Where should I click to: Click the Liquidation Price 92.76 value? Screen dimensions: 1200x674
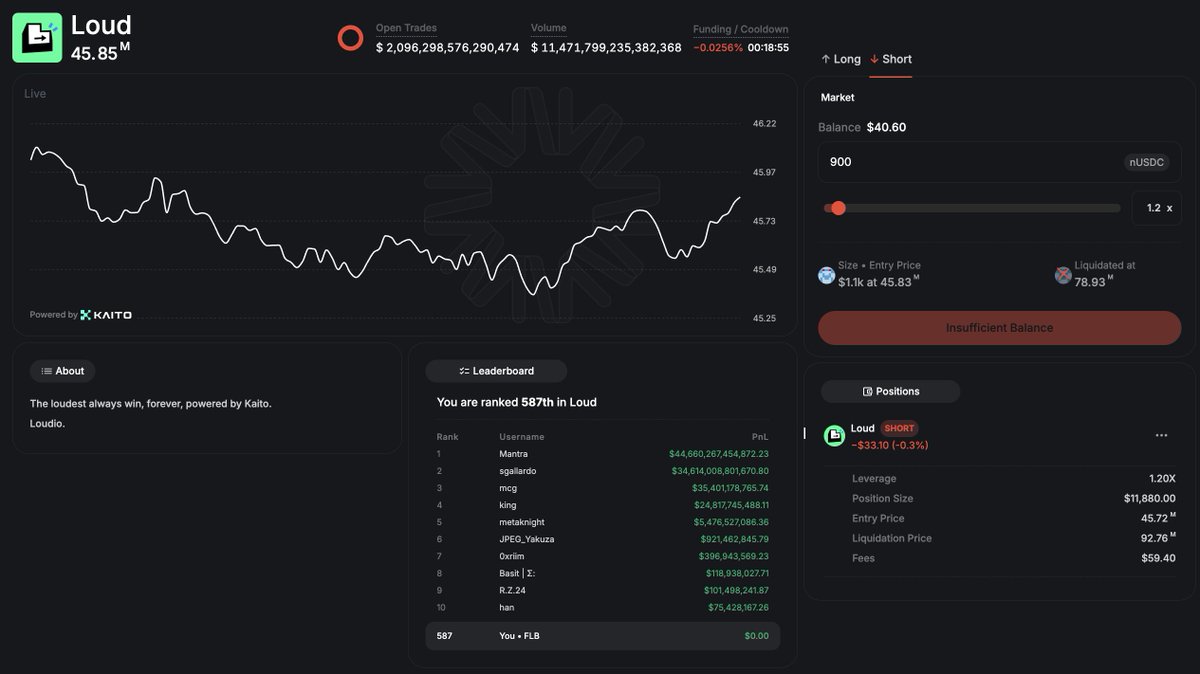point(1158,537)
